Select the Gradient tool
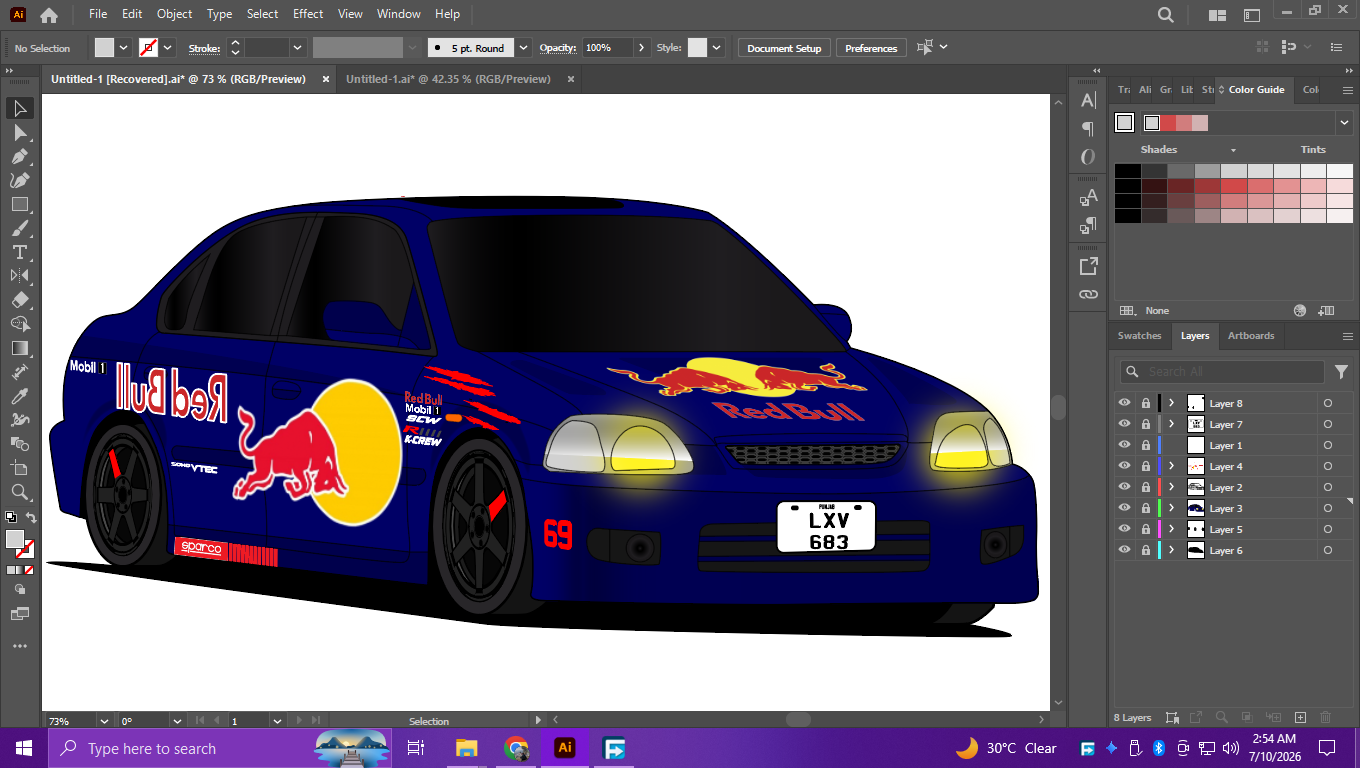 [19, 348]
